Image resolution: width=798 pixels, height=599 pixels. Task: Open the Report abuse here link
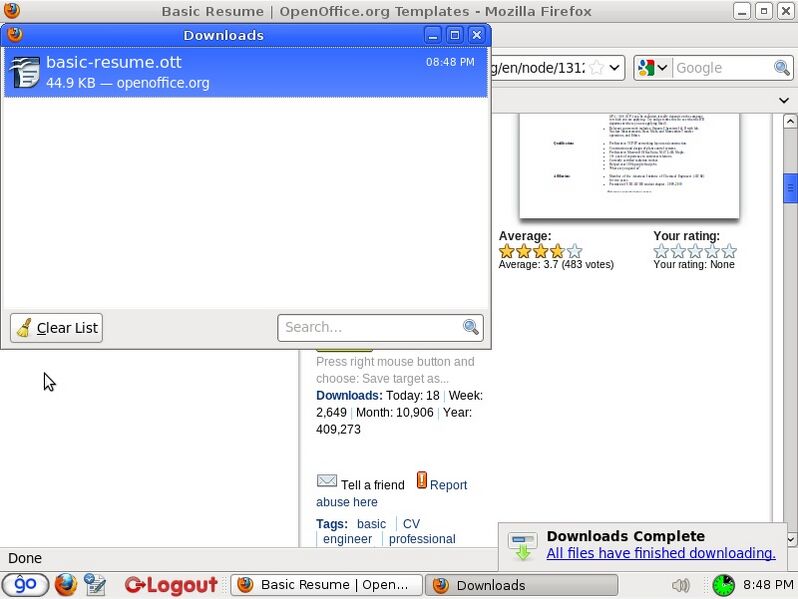[391, 493]
